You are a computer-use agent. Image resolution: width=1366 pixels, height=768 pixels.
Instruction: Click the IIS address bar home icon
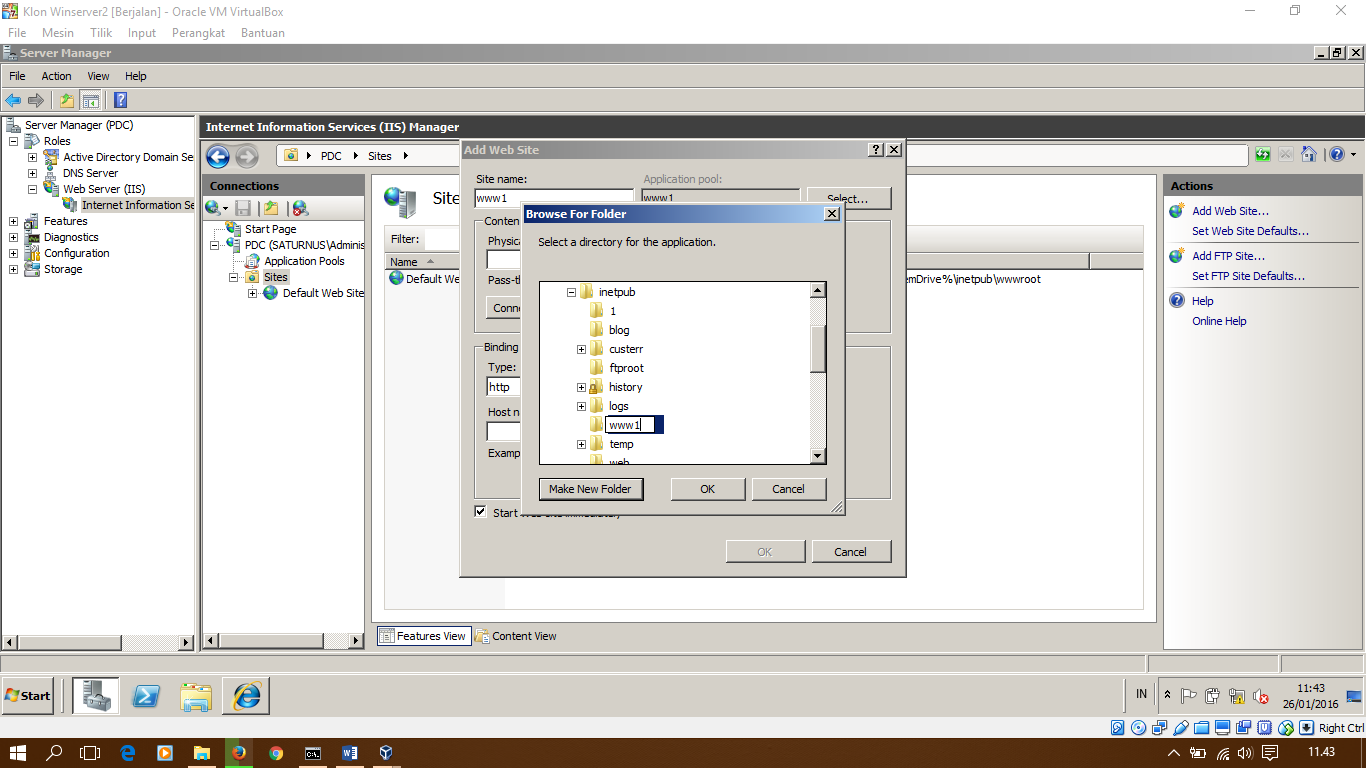pyautogui.click(x=1308, y=154)
